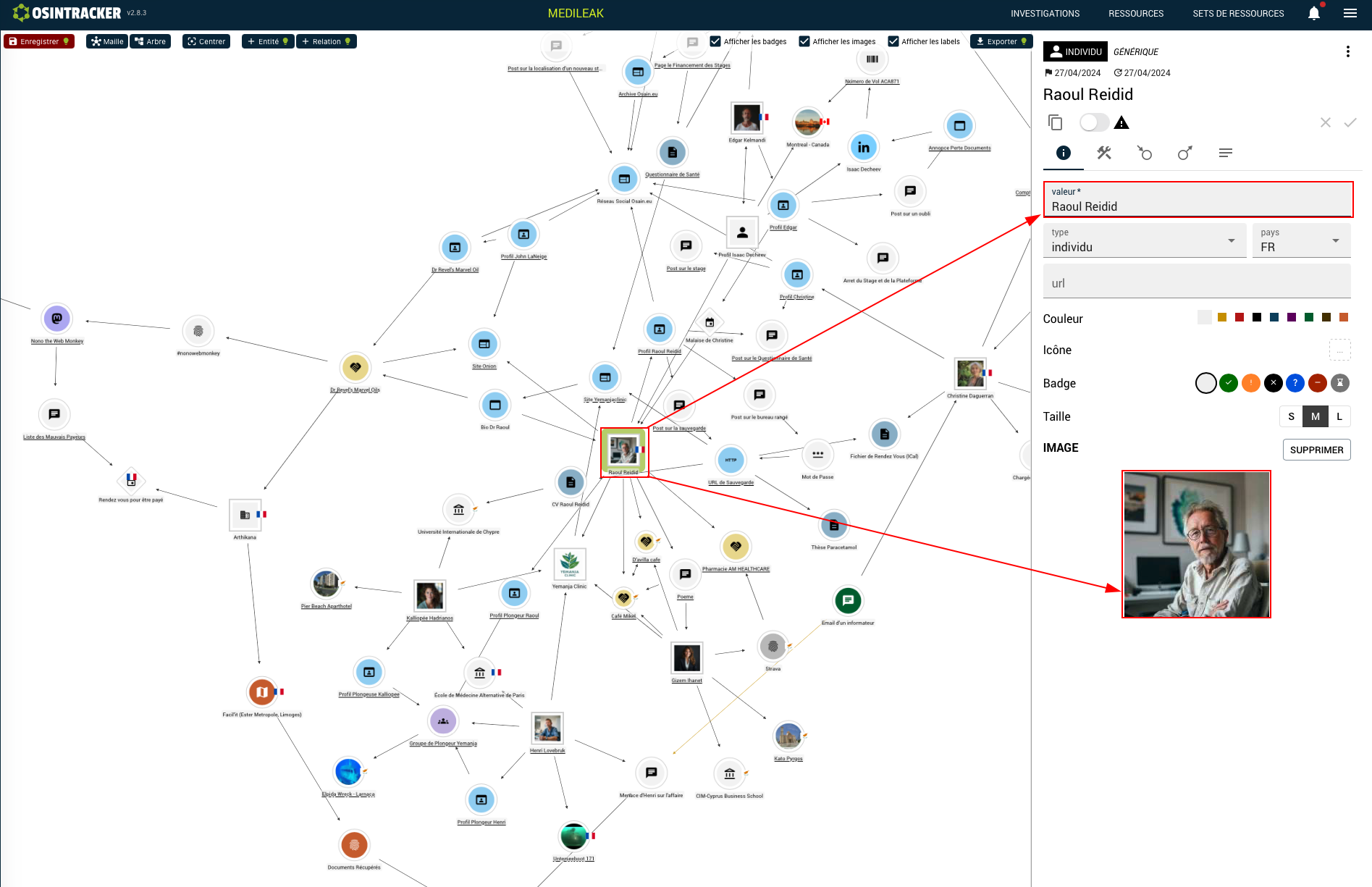Pick the red color swatch
This screenshot has width=1372, height=887.
click(x=1240, y=317)
